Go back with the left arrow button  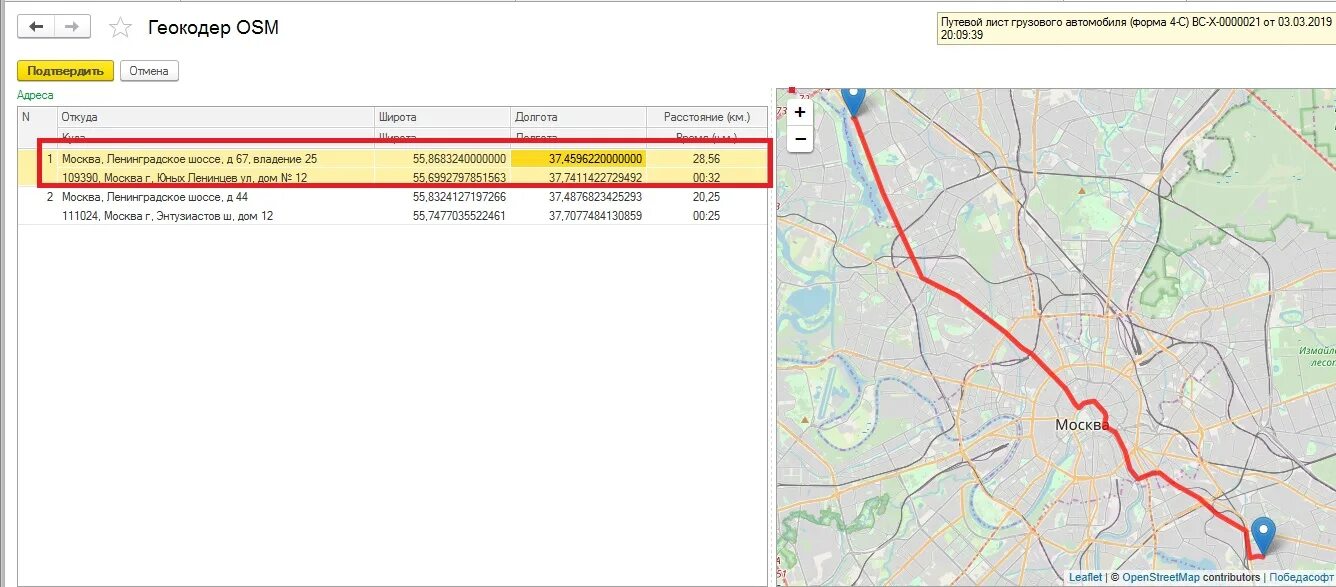pyautogui.click(x=36, y=27)
